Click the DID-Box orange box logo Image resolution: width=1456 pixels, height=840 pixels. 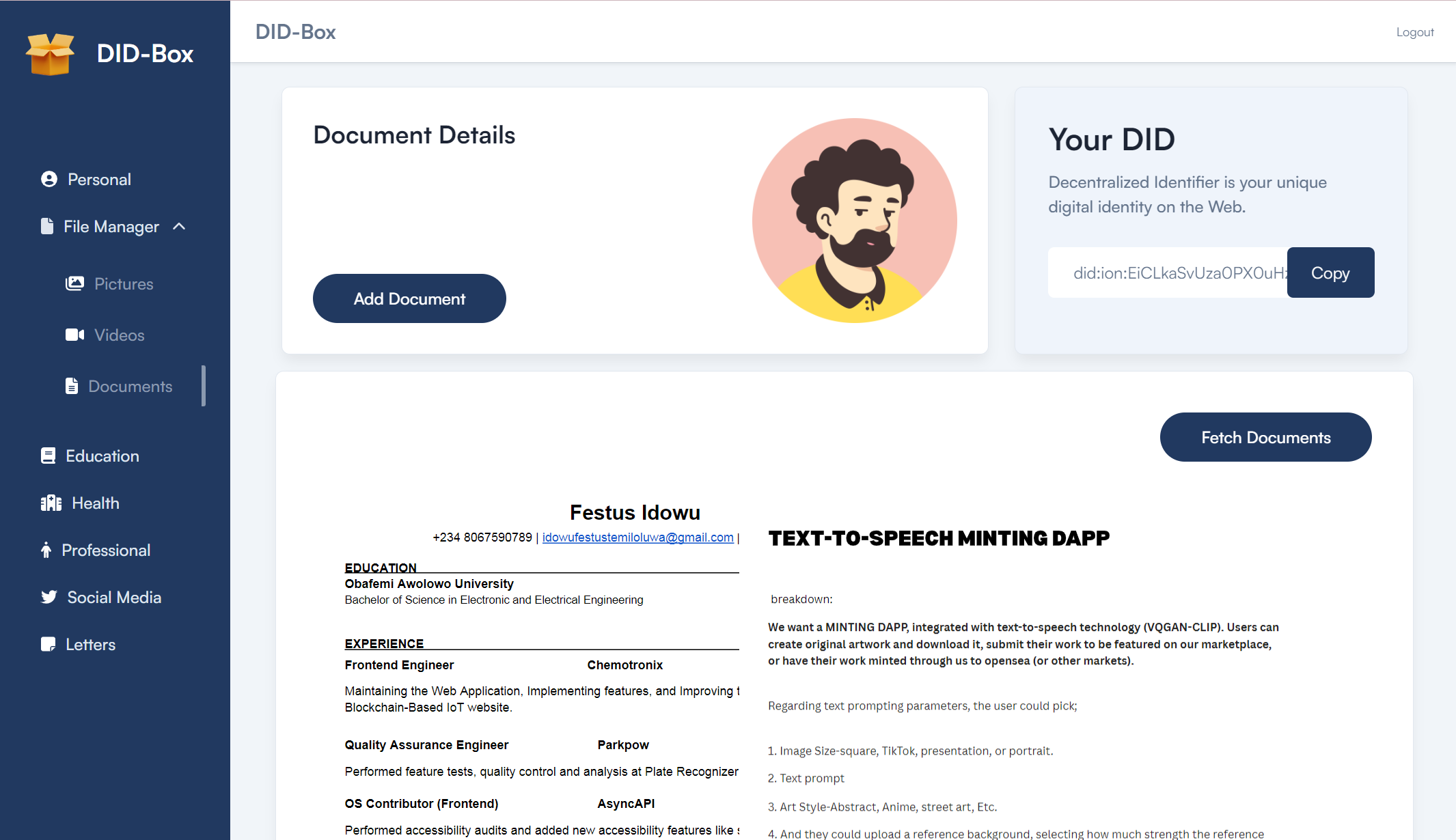pos(50,54)
